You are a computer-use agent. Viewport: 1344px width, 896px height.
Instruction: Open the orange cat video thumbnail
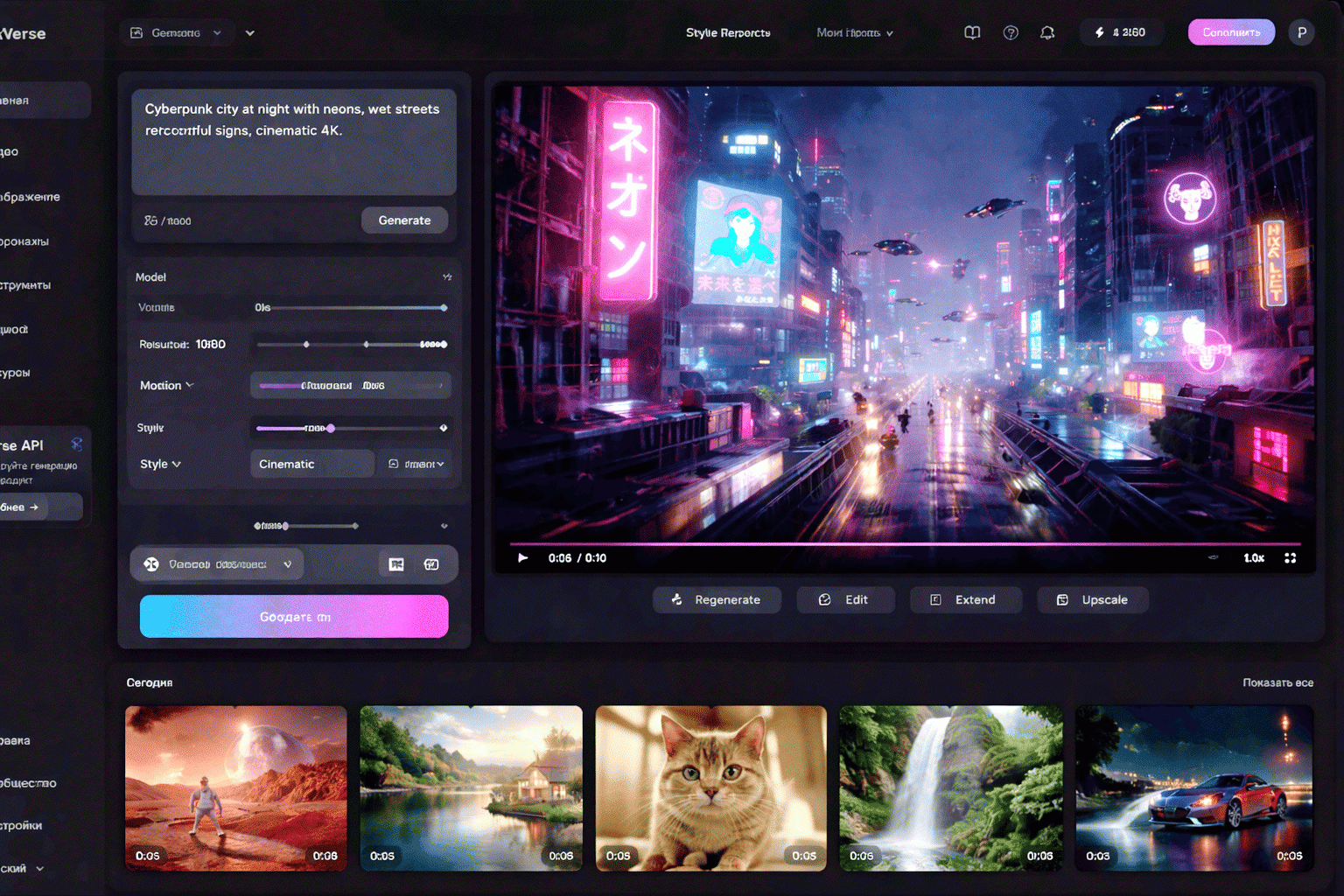coord(710,787)
